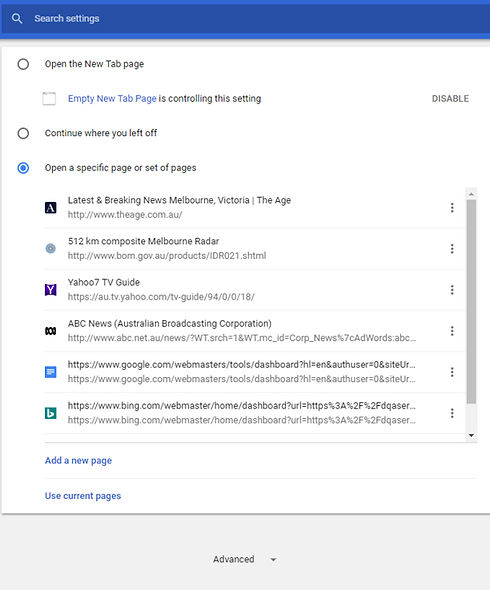Click the startup pages scrollbar thumb

[471, 302]
